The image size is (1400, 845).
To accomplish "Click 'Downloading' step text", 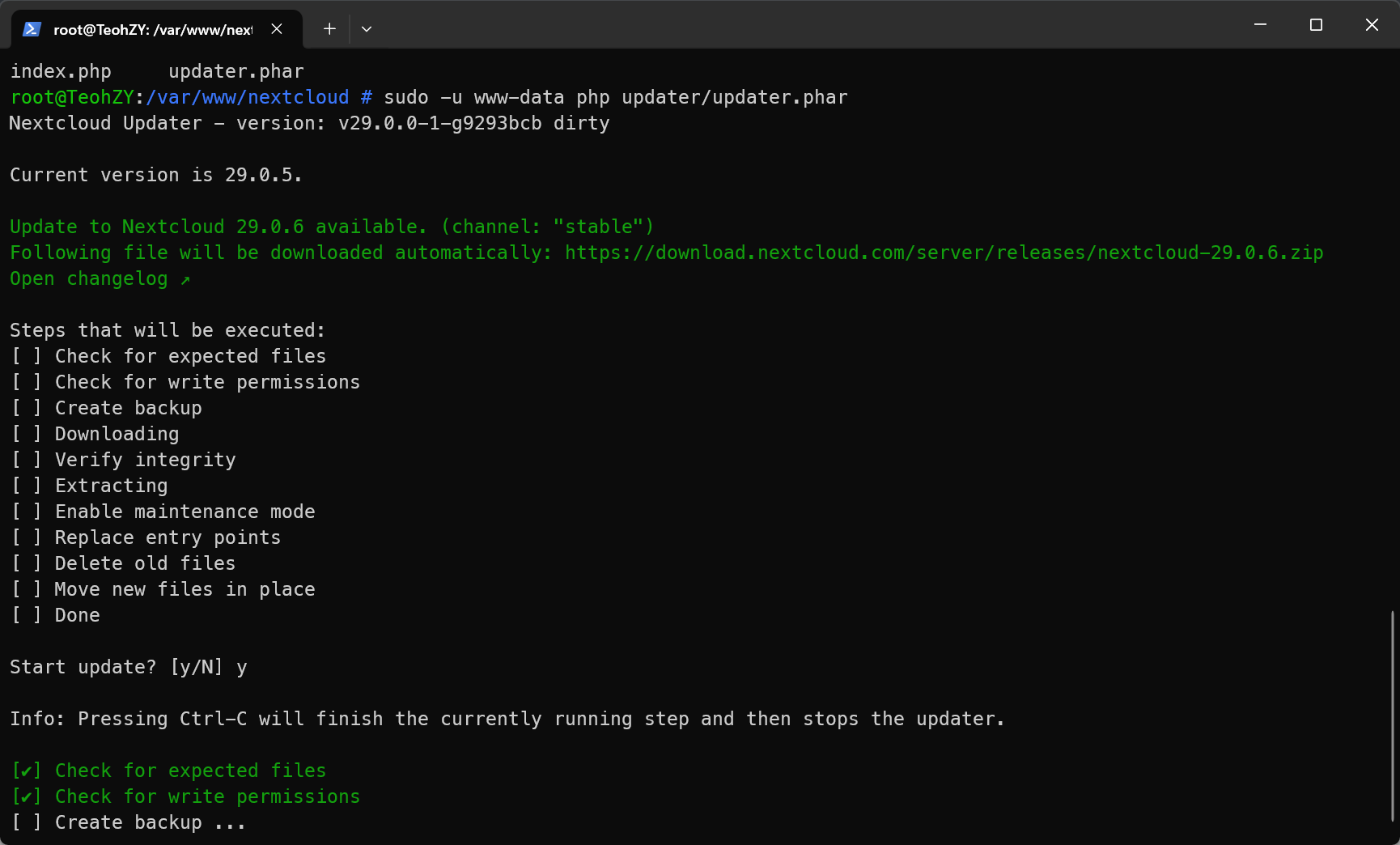I will [x=117, y=434].
